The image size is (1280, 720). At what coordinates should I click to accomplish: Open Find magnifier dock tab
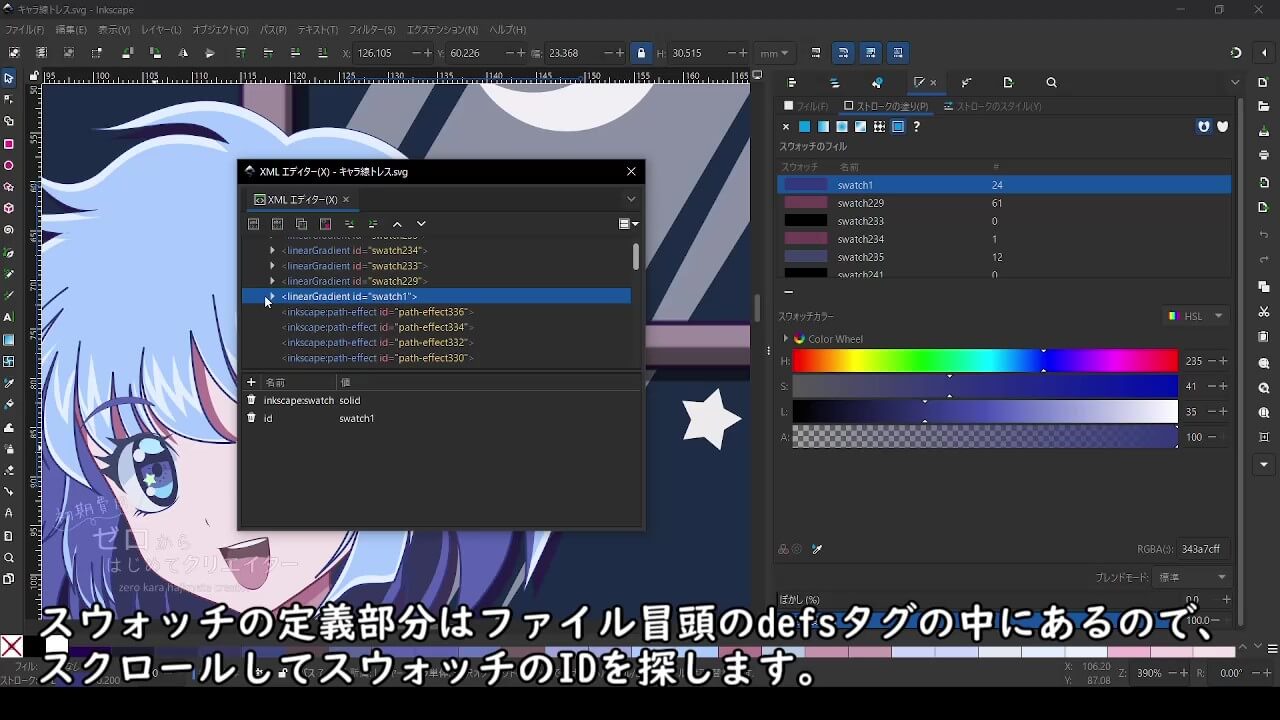pyautogui.click(x=1051, y=83)
